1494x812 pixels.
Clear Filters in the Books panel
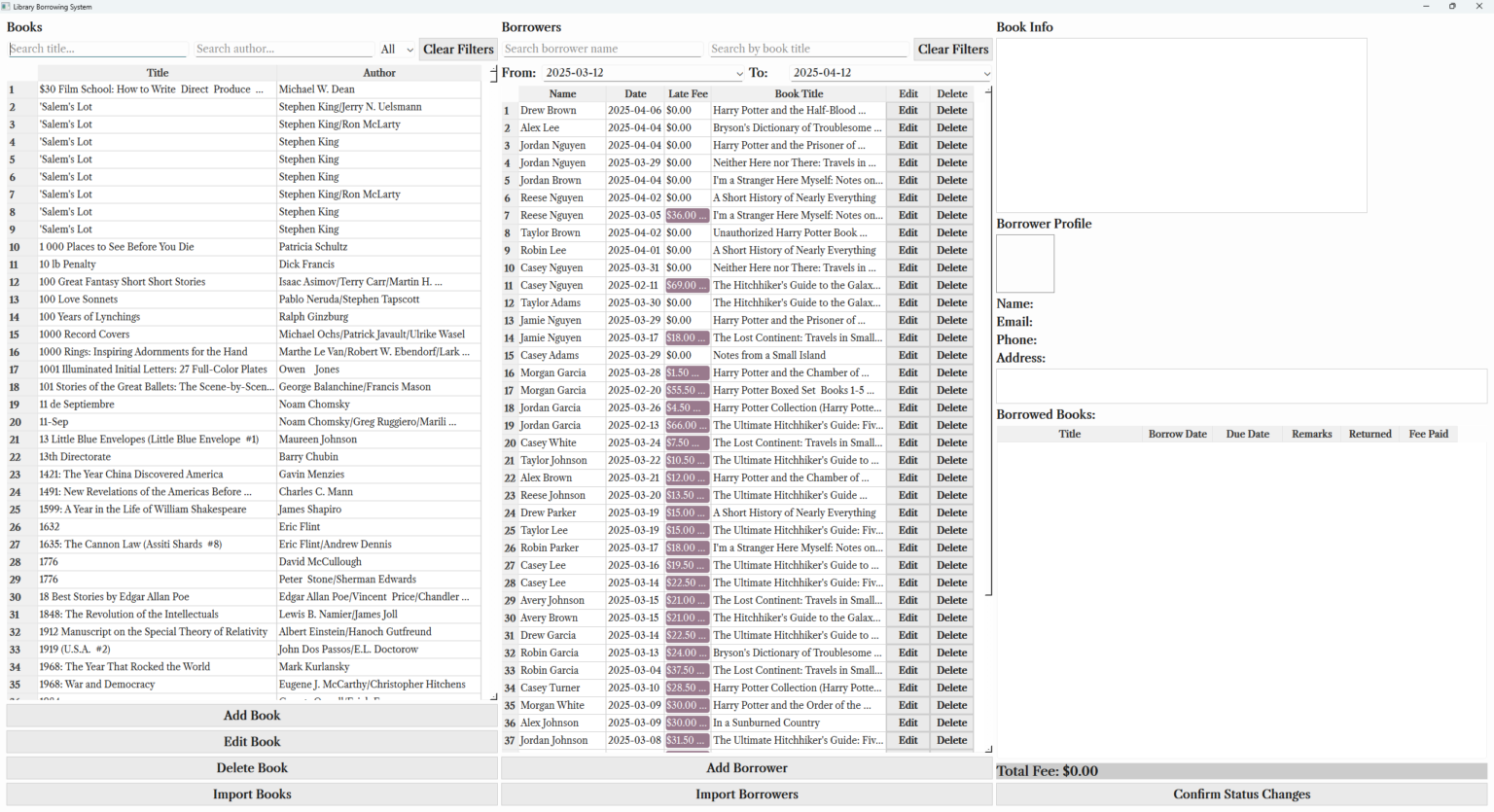coord(458,50)
